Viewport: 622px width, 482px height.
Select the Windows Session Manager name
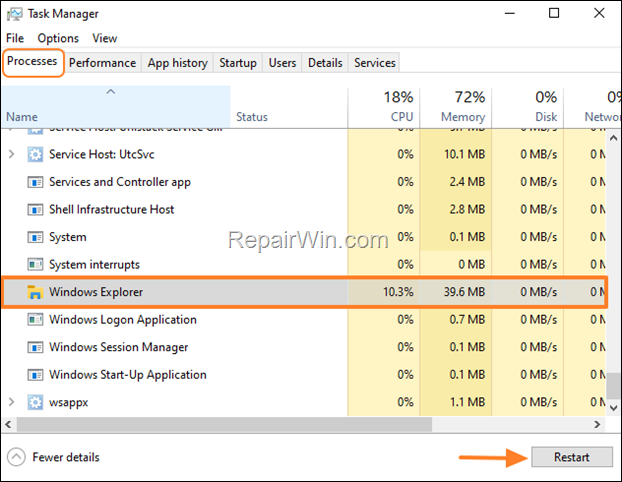[x=119, y=348]
